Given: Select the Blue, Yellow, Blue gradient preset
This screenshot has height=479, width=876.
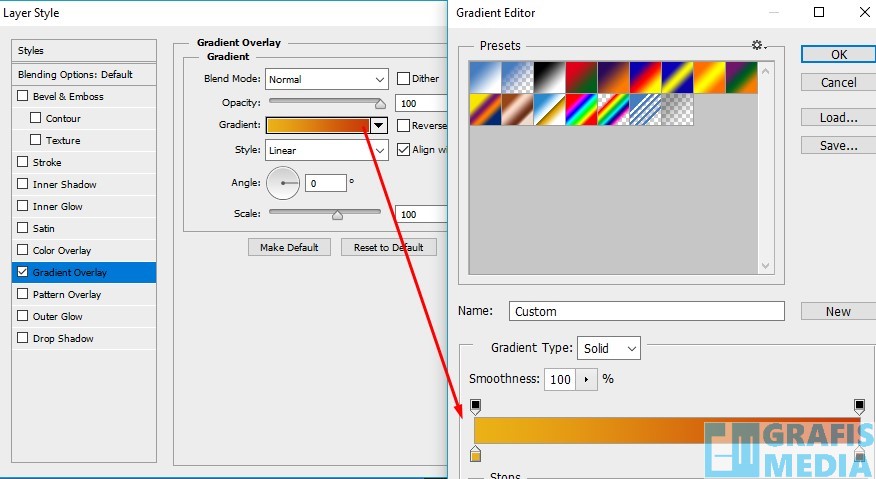Looking at the screenshot, I should [x=678, y=77].
